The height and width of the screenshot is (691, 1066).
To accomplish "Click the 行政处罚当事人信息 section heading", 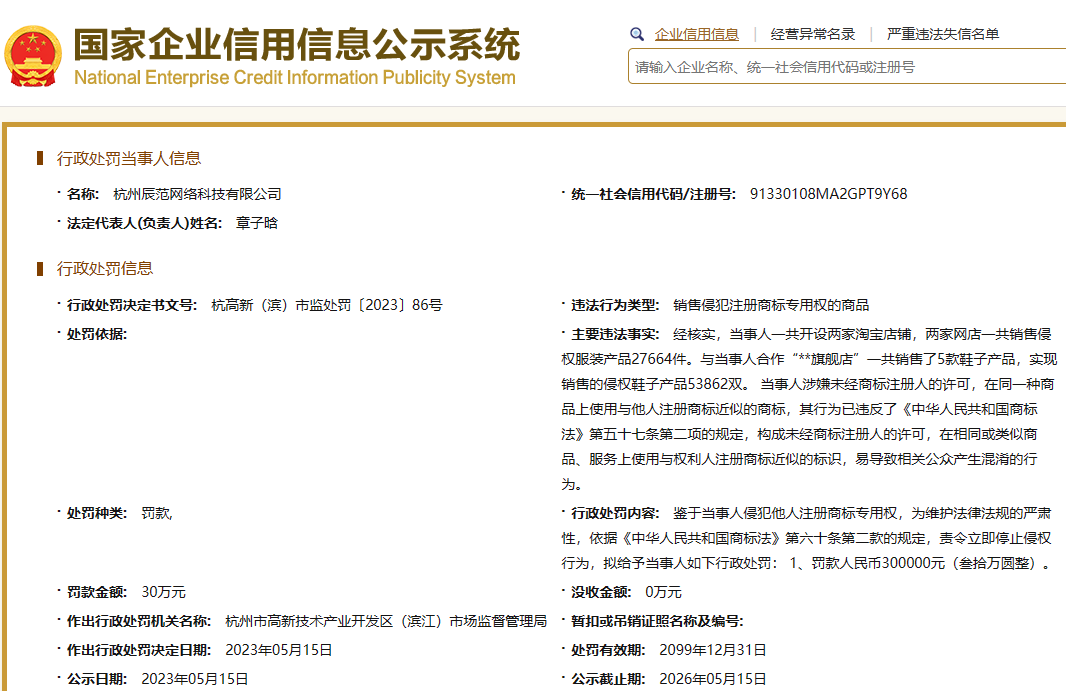I will click(128, 158).
